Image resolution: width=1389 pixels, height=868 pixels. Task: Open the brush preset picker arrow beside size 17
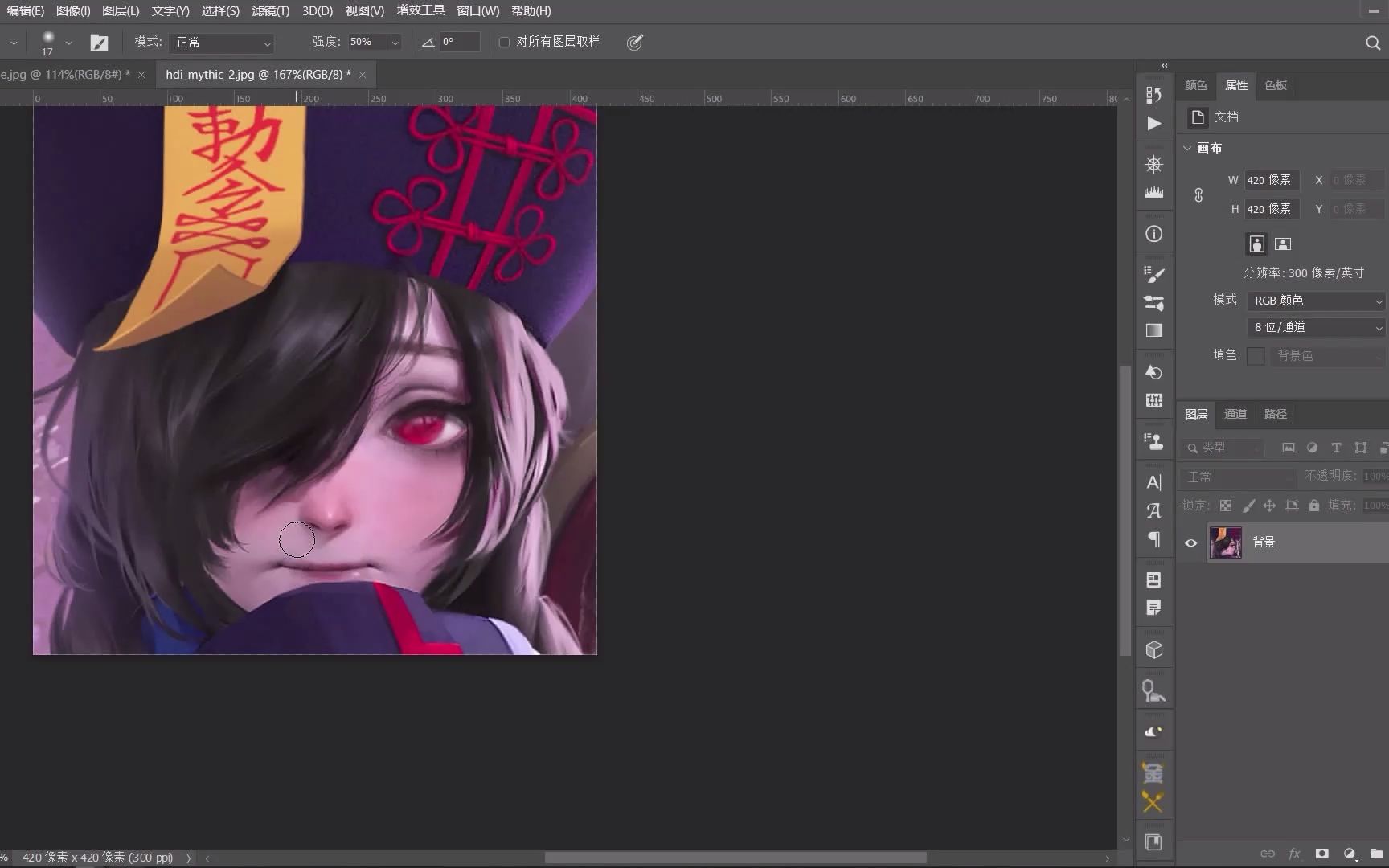tap(68, 43)
